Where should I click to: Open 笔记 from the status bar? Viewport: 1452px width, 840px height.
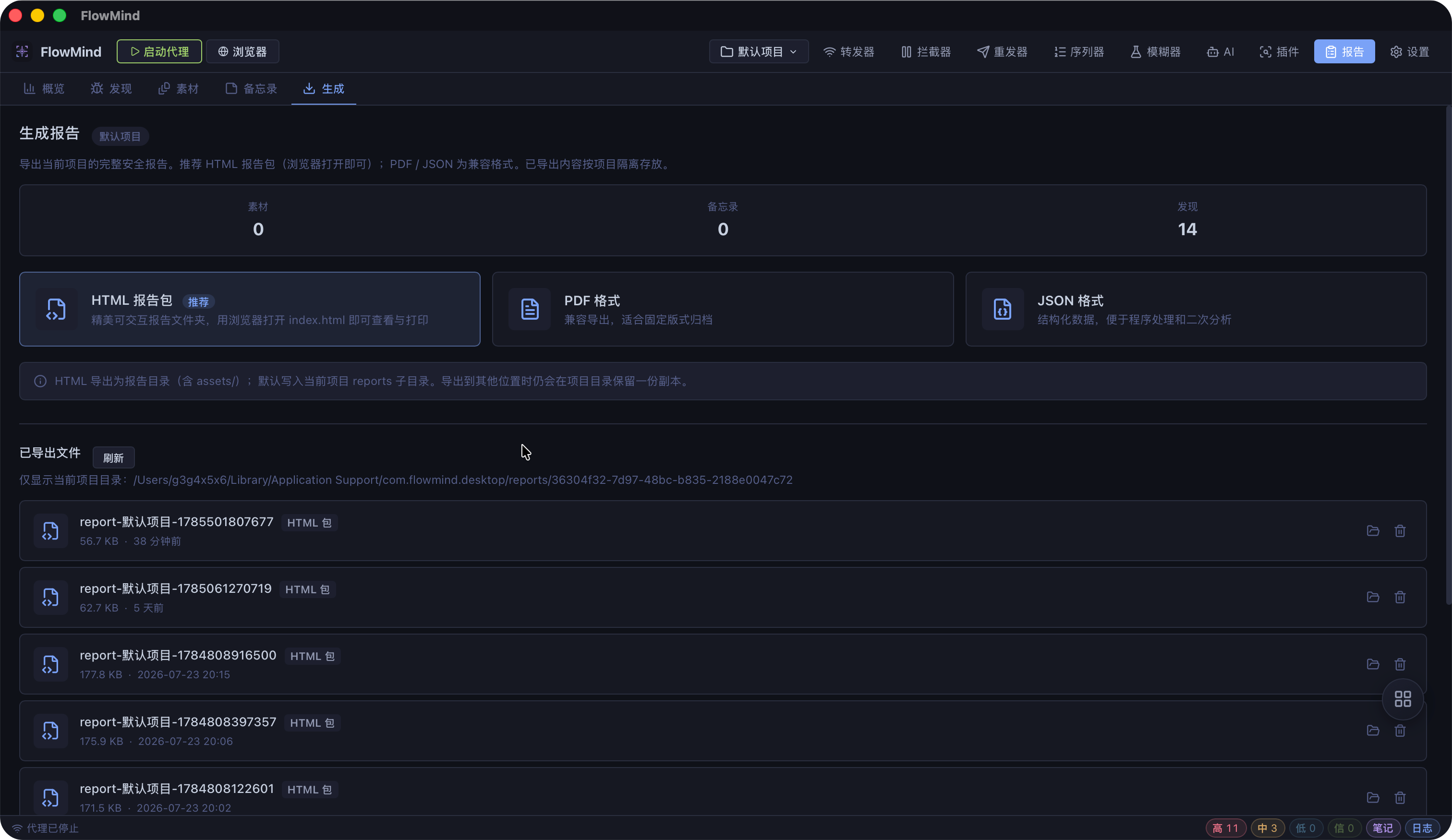(x=1383, y=828)
